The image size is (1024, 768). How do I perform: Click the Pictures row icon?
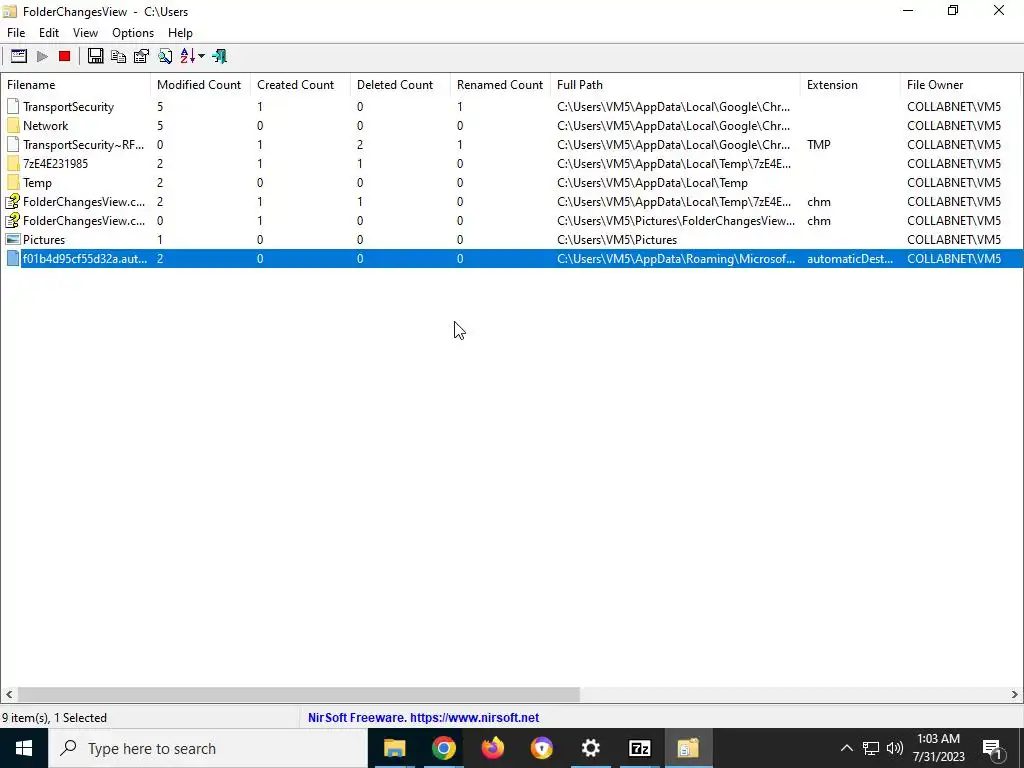point(13,240)
